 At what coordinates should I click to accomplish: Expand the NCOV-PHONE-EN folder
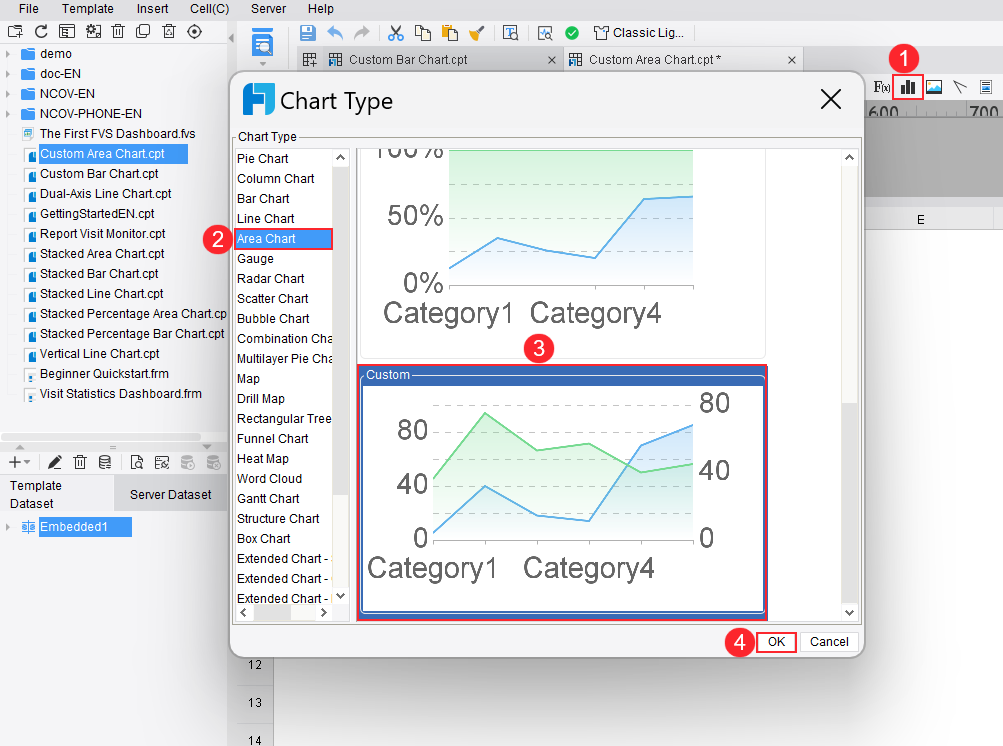[8, 113]
